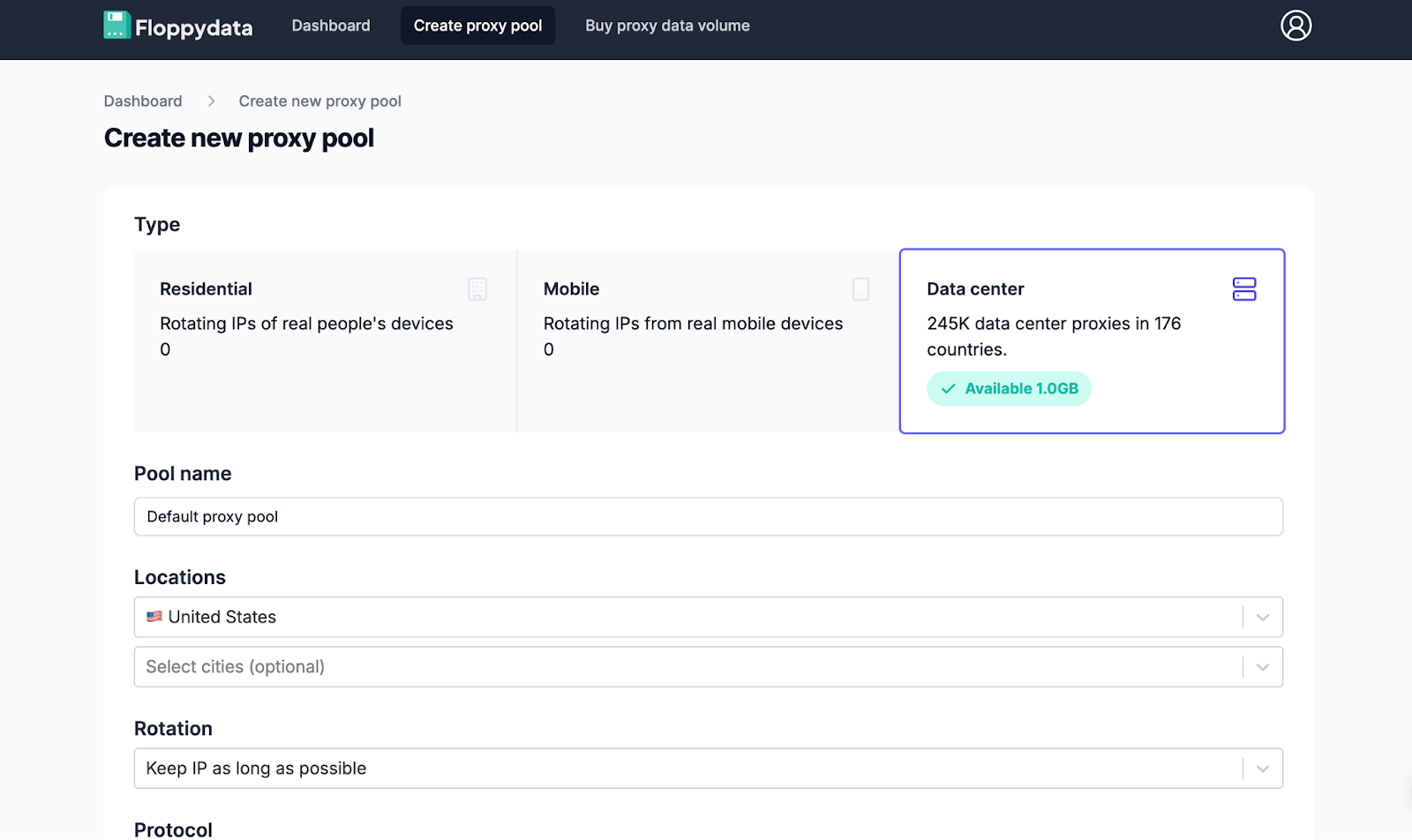The image size is (1412, 840).
Task: Click the Type section label
Action: 157,224
